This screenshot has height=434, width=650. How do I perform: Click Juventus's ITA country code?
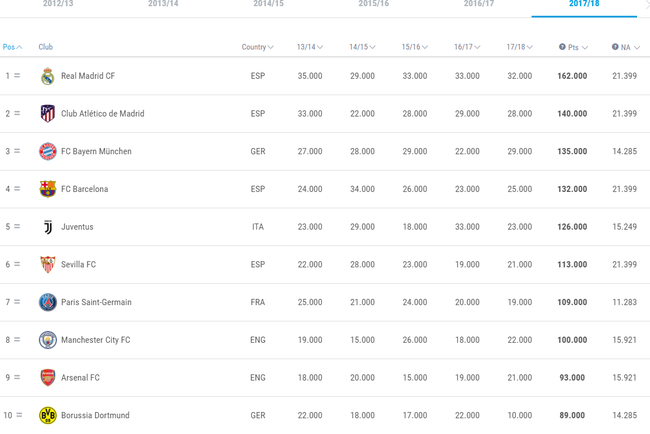[x=258, y=227]
